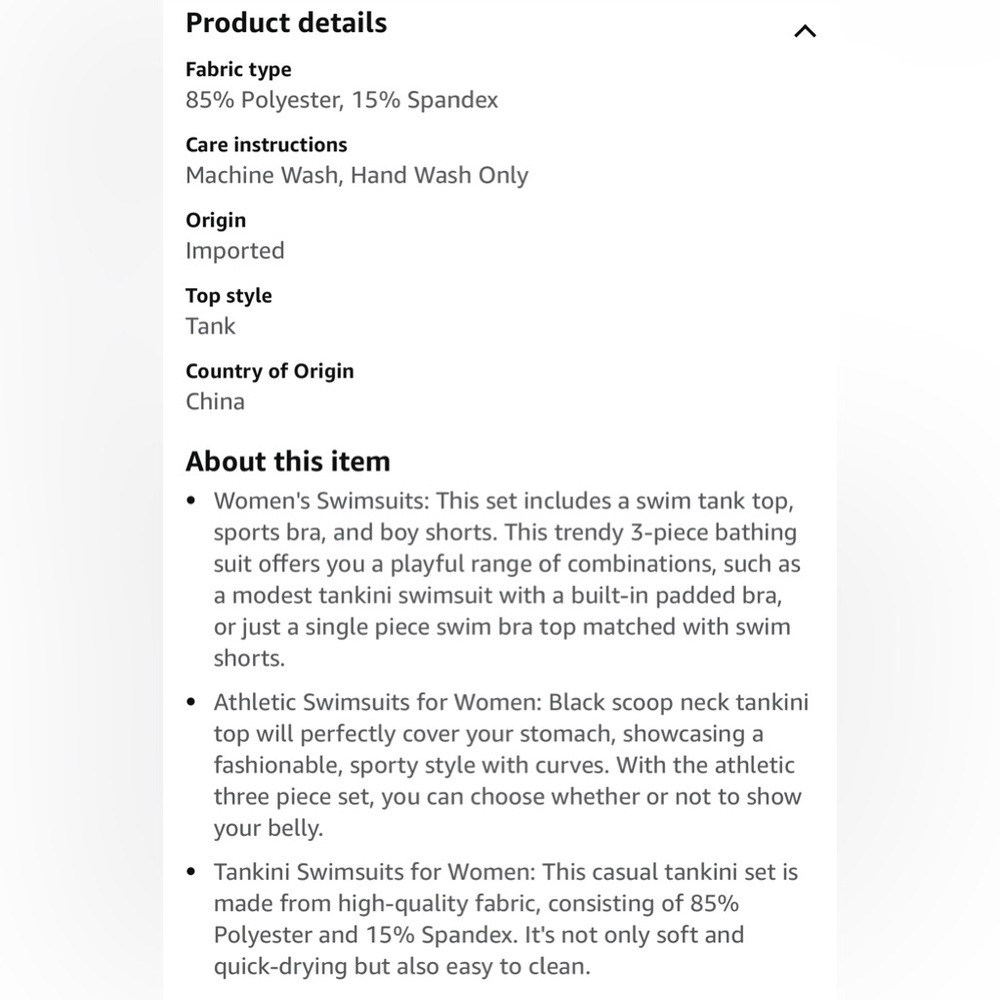
Task: Click the Women's Swimsuits bullet paragraph
Action: [x=507, y=579]
